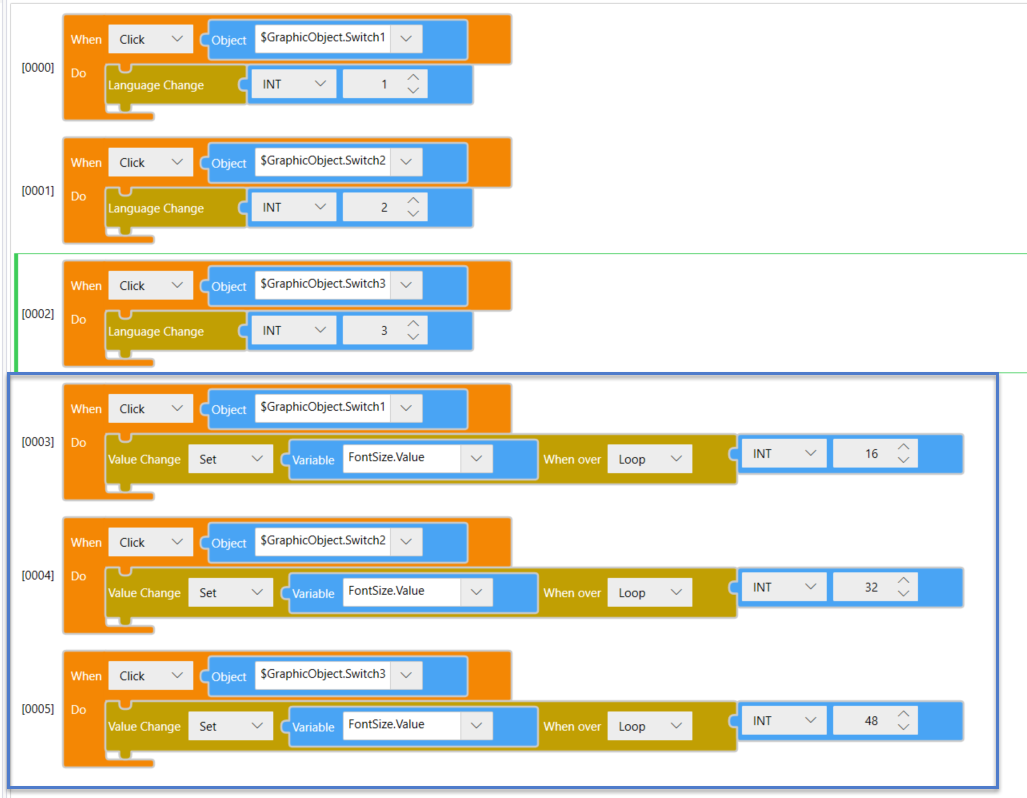This screenshot has height=798, width=1027.
Task: Increase the Language Change value 2 with up arrow
Action: [x=413, y=200]
